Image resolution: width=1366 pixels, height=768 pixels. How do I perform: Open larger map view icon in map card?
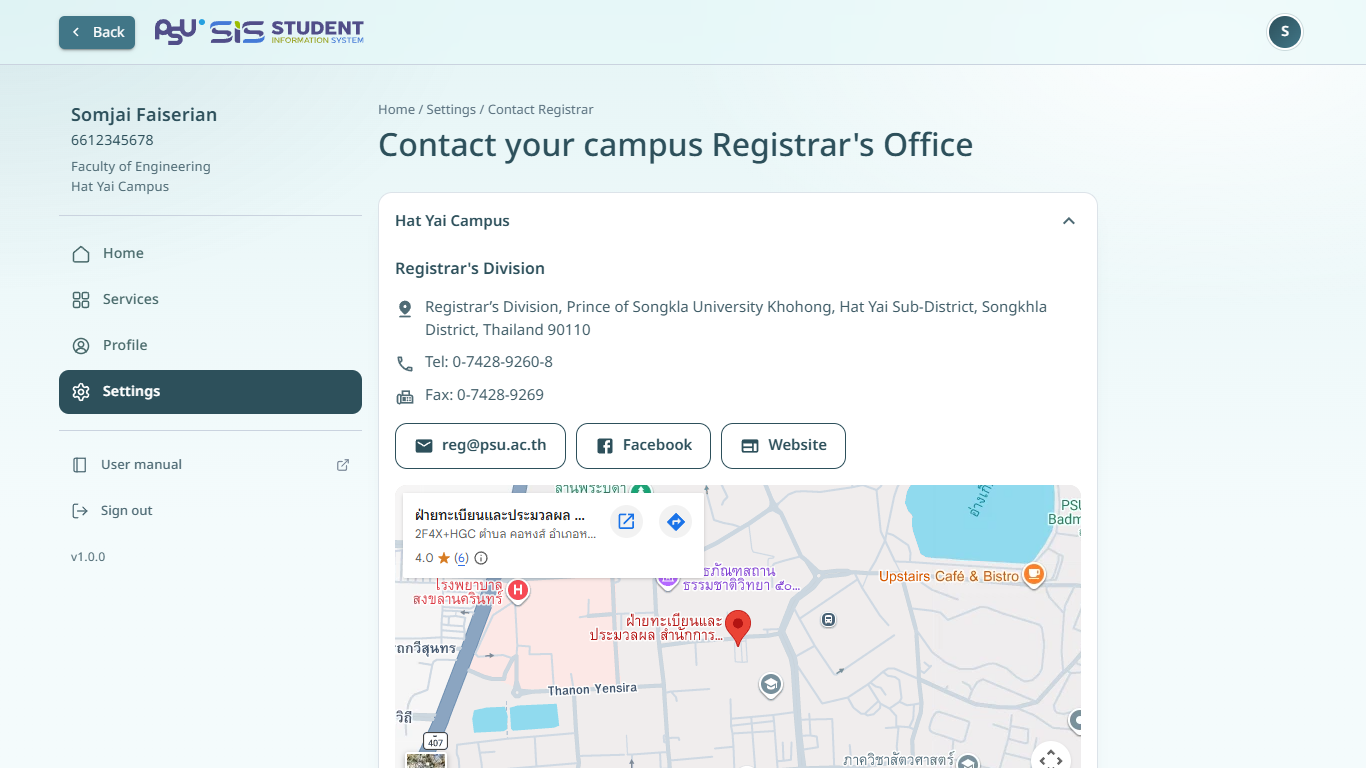point(626,521)
